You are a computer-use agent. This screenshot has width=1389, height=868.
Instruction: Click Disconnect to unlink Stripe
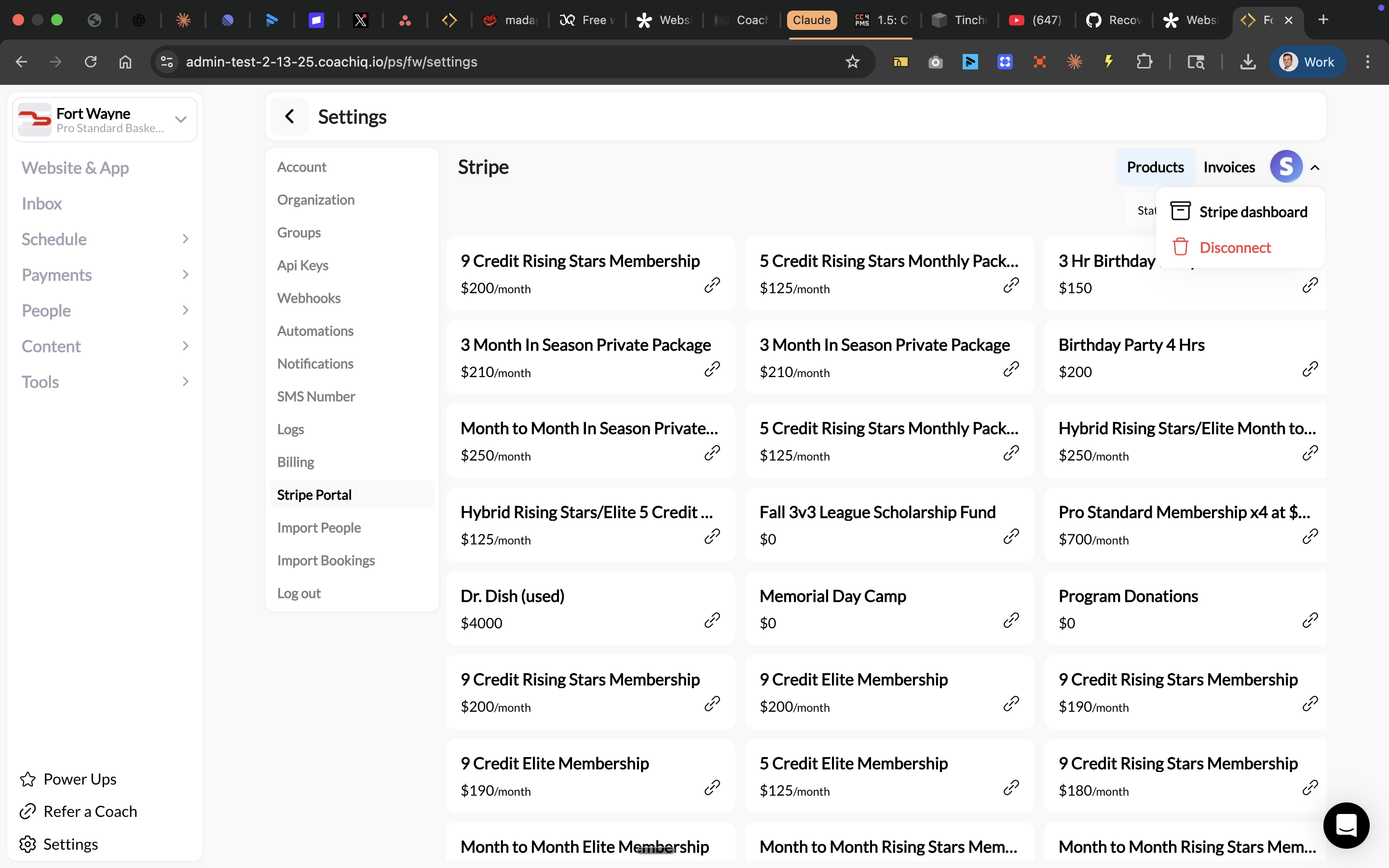(x=1235, y=247)
